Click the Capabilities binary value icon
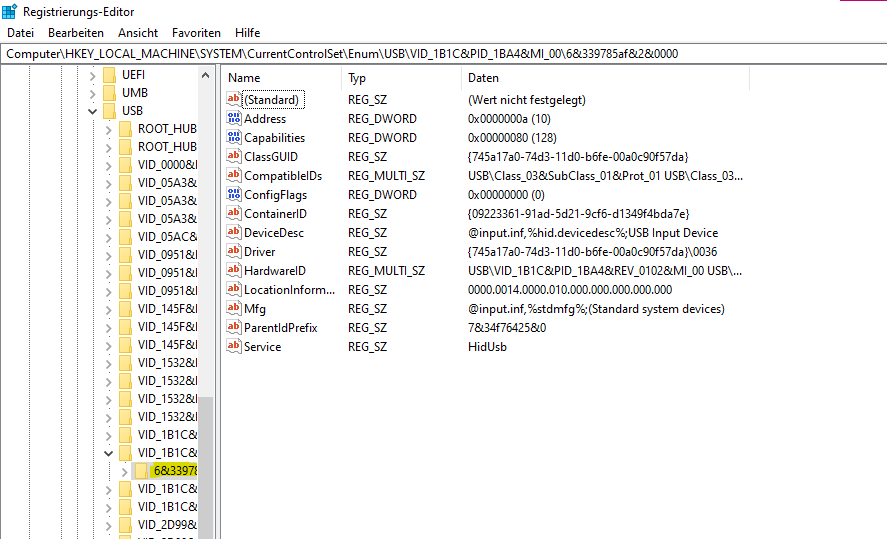The image size is (887, 539). pyautogui.click(x=234, y=138)
